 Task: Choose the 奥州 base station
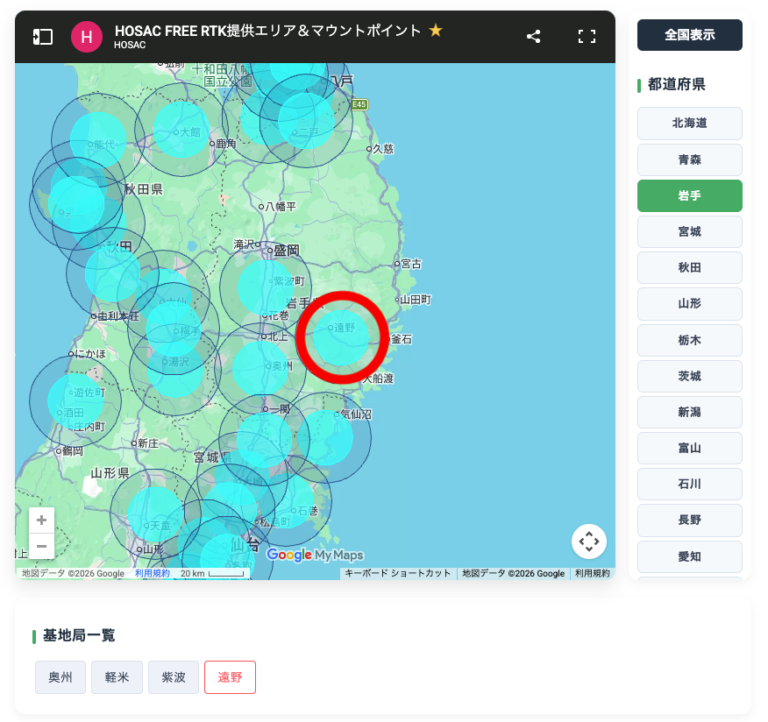(x=60, y=677)
